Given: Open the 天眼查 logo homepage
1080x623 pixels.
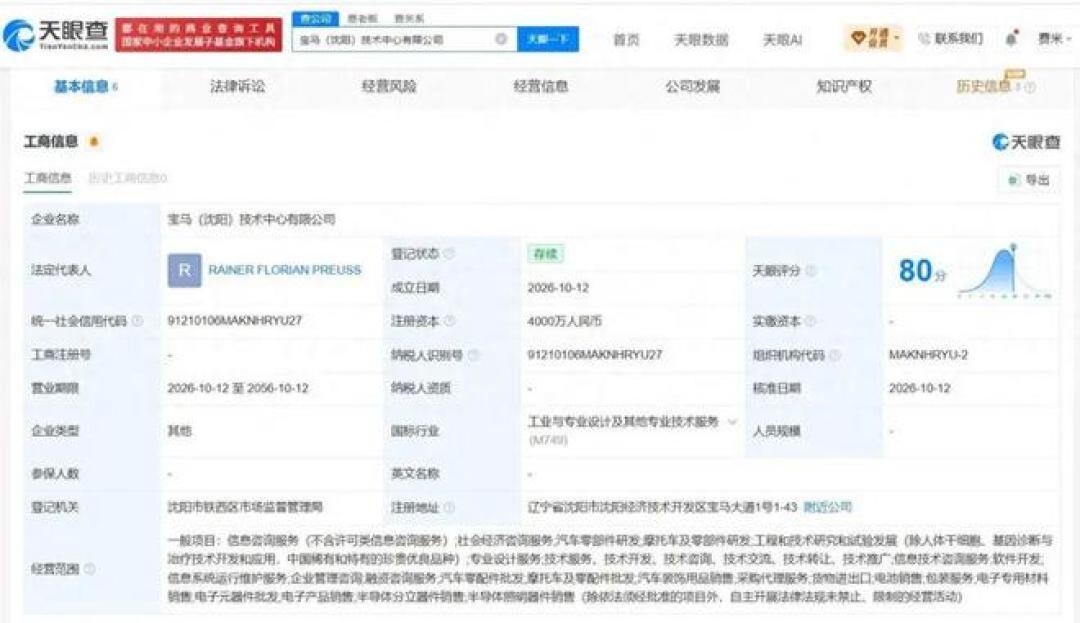Looking at the screenshot, I should pos(56,34).
